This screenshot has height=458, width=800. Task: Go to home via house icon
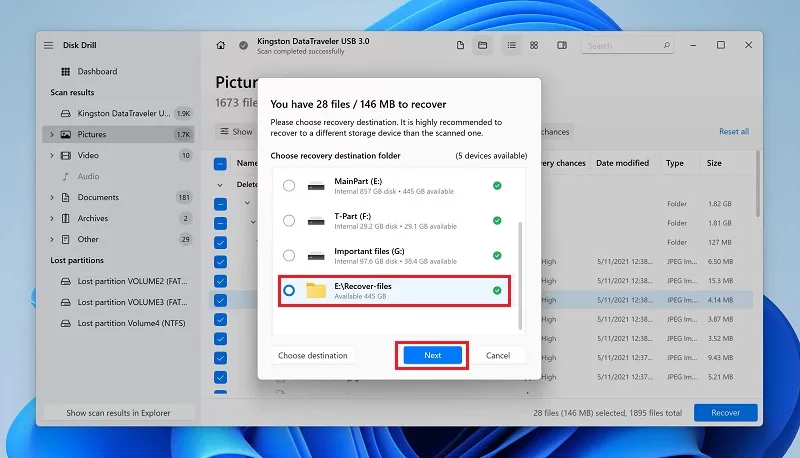[x=220, y=45]
